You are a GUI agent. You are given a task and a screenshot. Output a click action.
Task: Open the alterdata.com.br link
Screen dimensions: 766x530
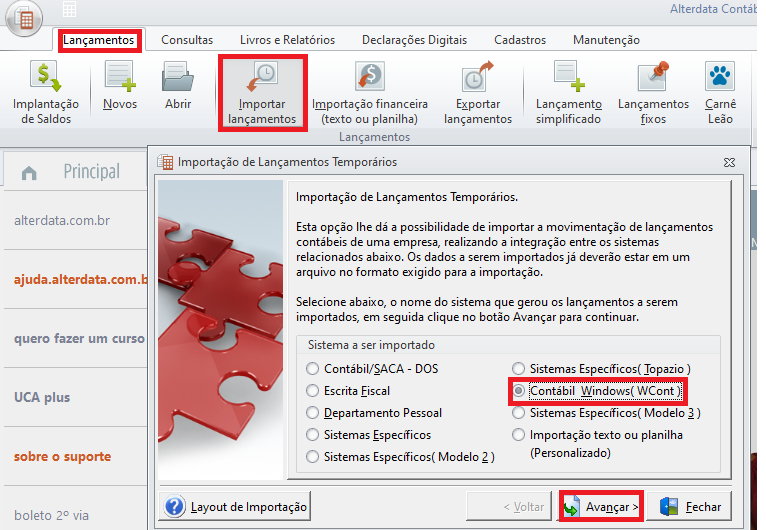point(62,221)
